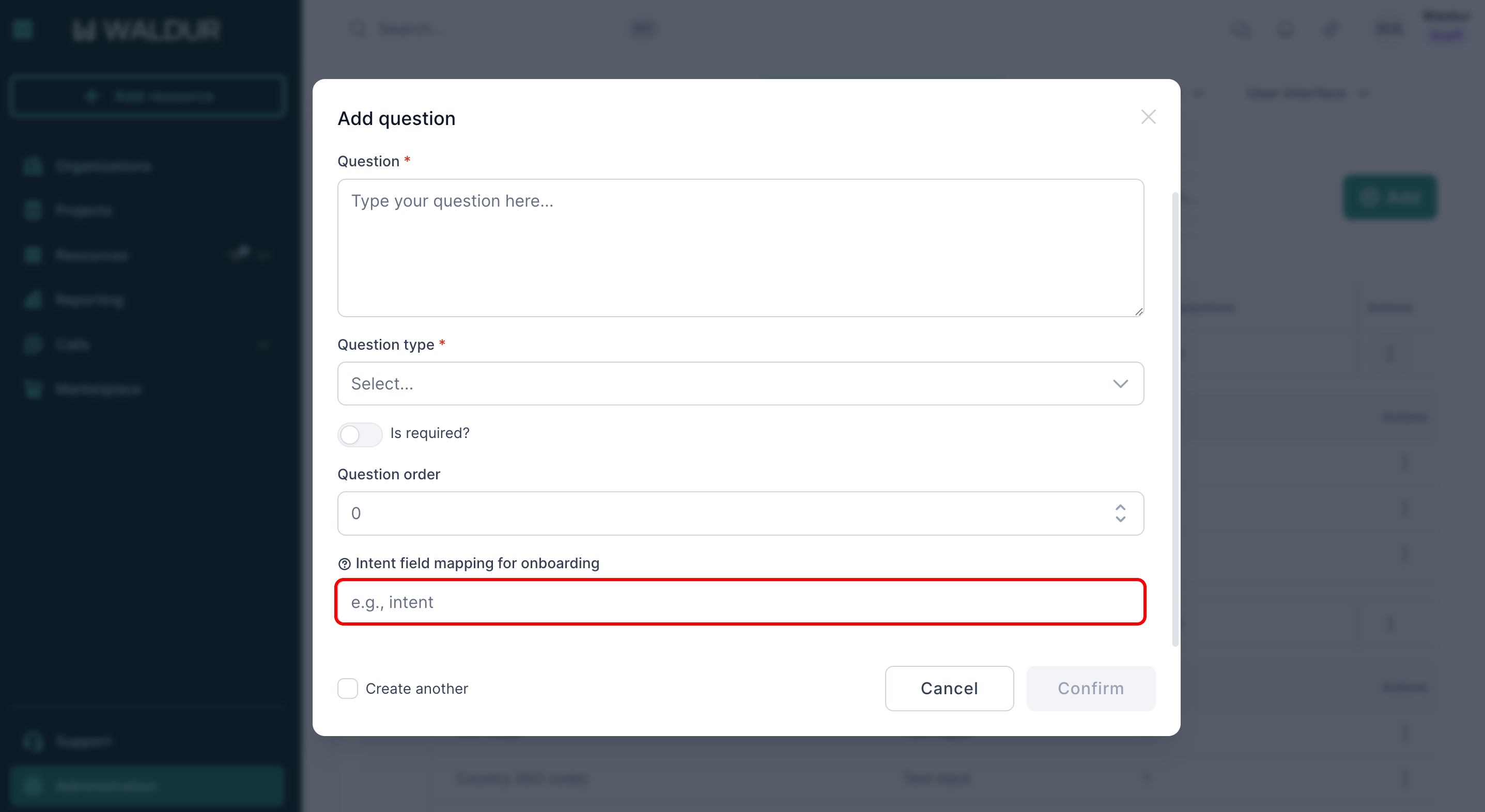Click the dialog's vertical scrollbar

point(1175,419)
